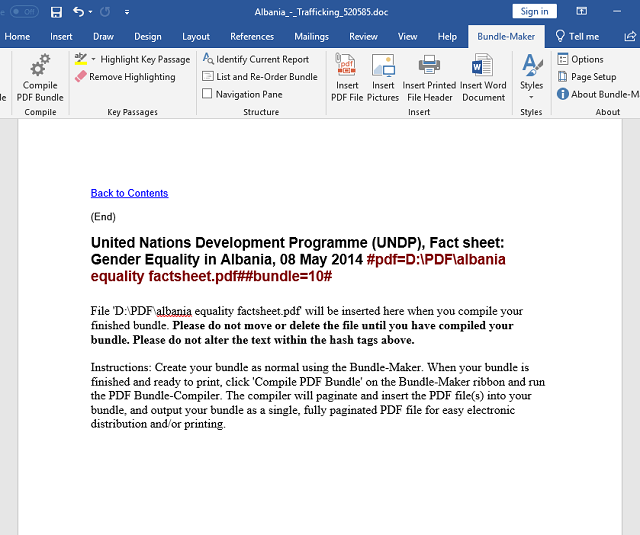
Task: Save the document using floppy icon
Action: coord(56,12)
